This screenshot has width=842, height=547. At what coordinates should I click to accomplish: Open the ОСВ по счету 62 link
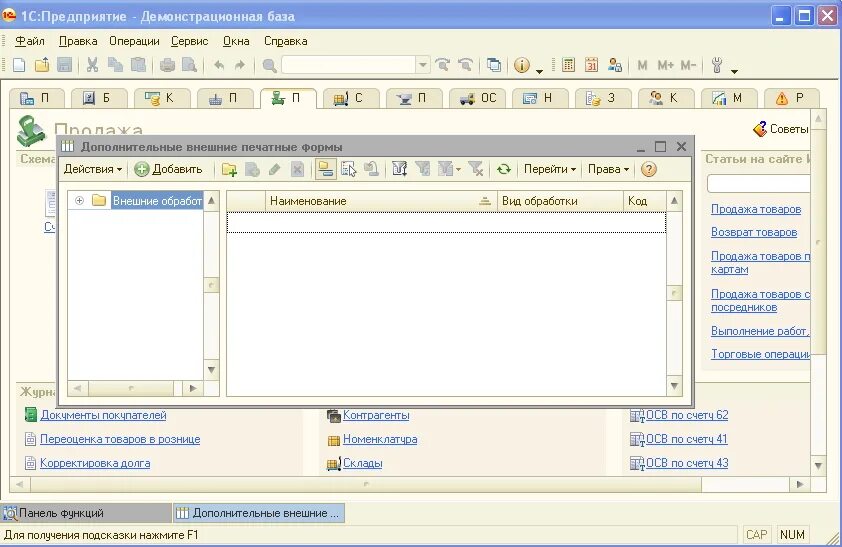(x=687, y=415)
